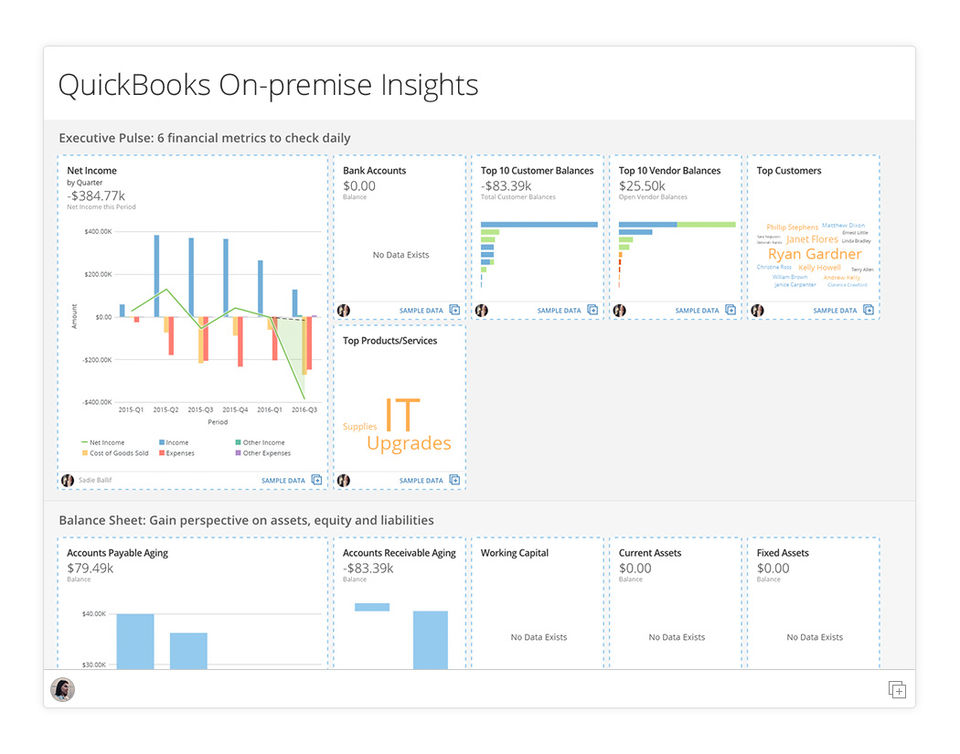Click the user avatar in the bottom bar
The image size is (960, 754).
pyautogui.click(x=63, y=690)
